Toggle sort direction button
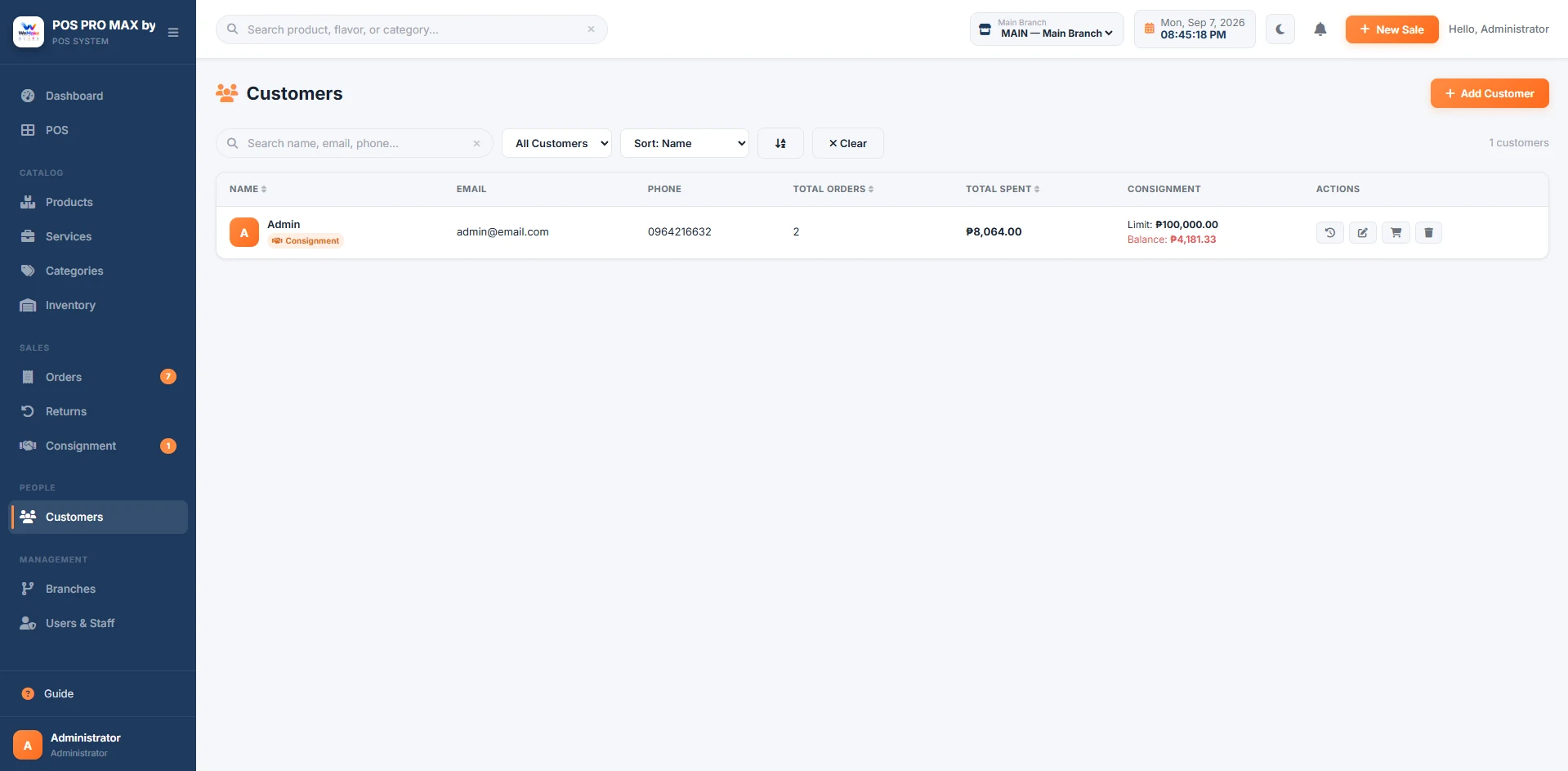The image size is (1568, 771). pos(780,143)
